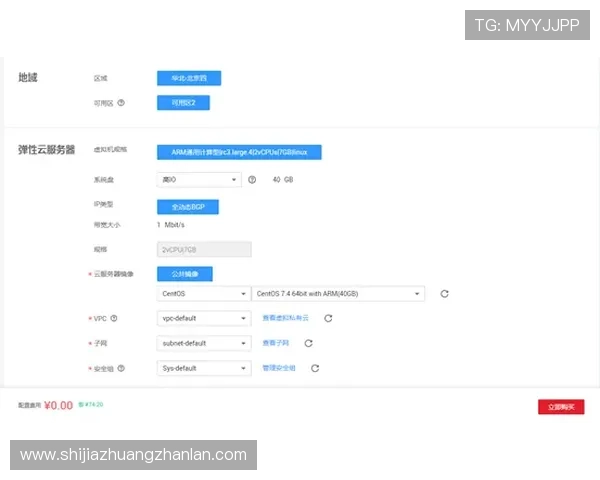This screenshot has width=600, height=480.
Task: Select the 公共镜像 public image button
Action: pos(185,274)
